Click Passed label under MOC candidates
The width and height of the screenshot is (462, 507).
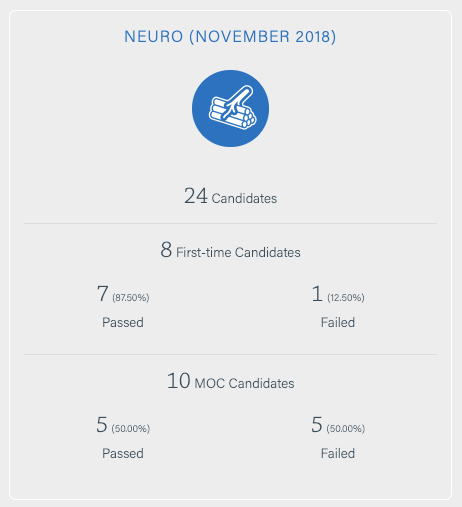point(123,453)
